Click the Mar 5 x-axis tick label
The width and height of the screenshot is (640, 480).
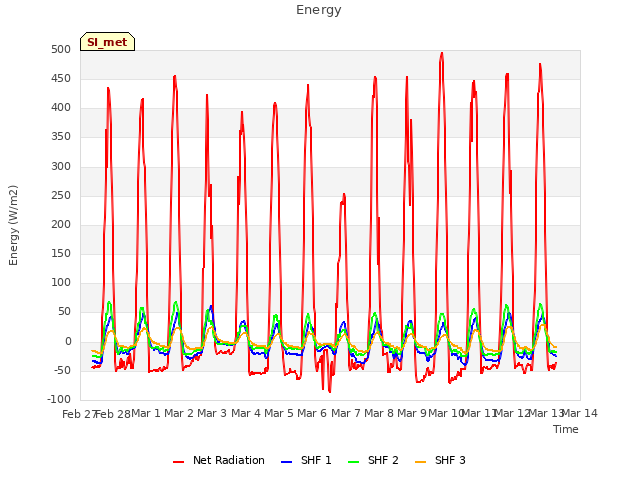coord(279,414)
